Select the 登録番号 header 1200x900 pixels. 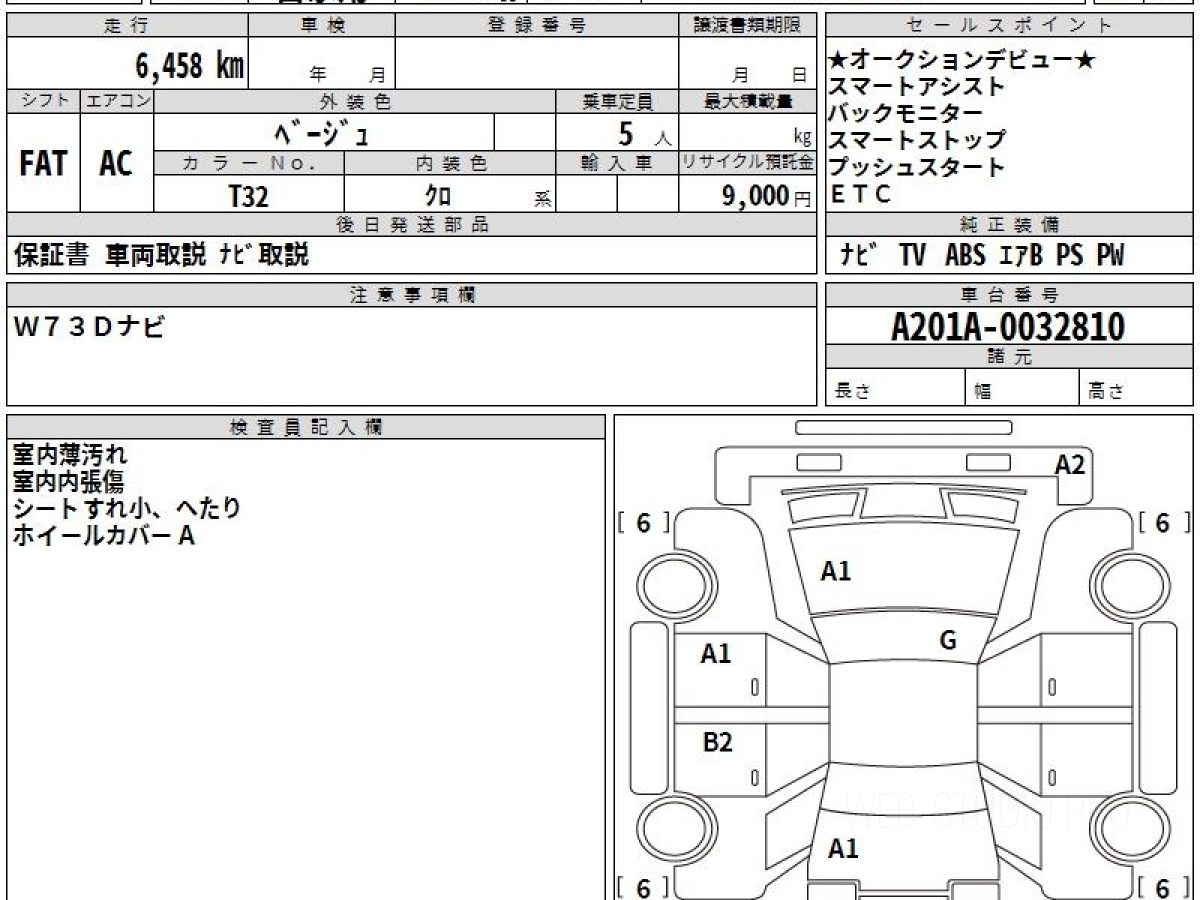pyautogui.click(x=537, y=27)
